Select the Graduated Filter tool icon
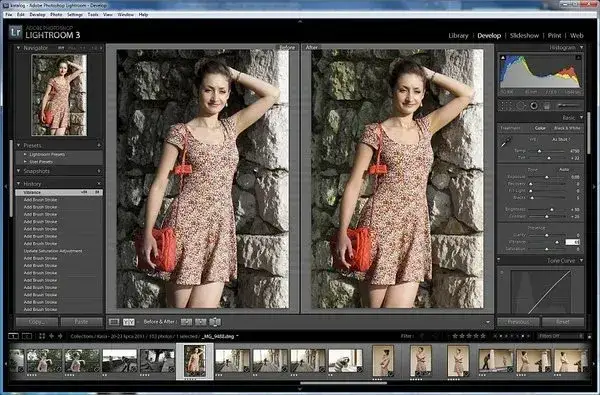 coord(547,106)
